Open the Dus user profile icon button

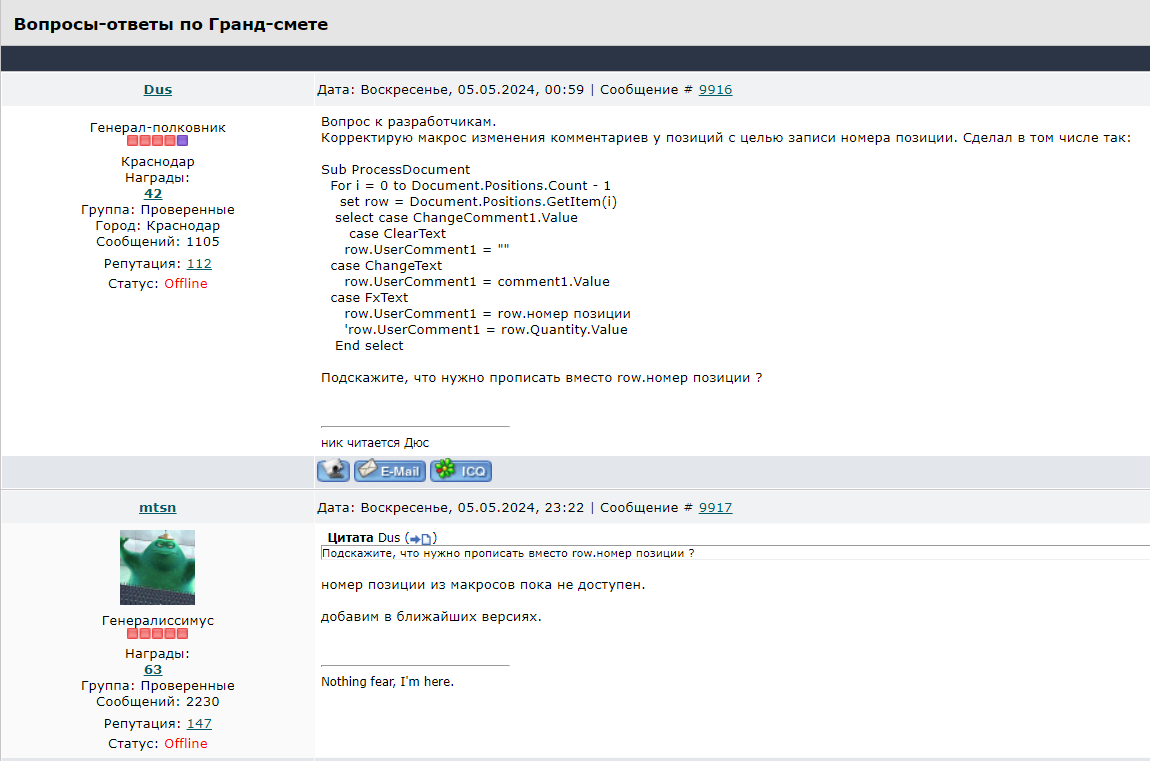pos(333,471)
